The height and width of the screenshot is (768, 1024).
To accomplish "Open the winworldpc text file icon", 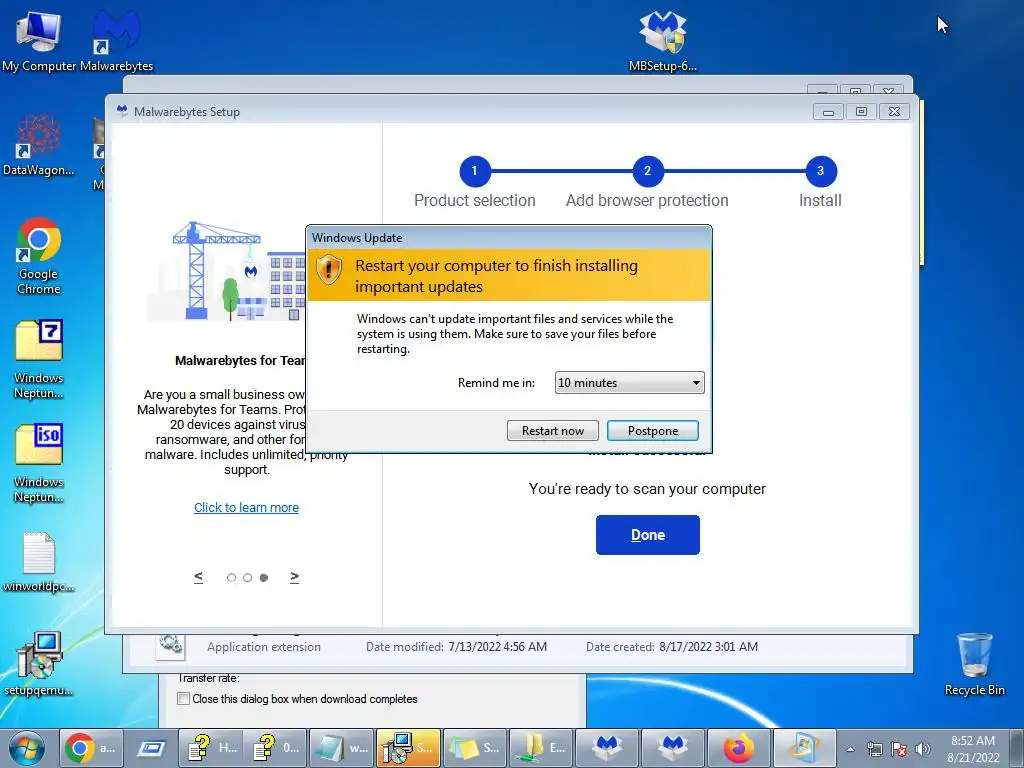I will coord(39,562).
